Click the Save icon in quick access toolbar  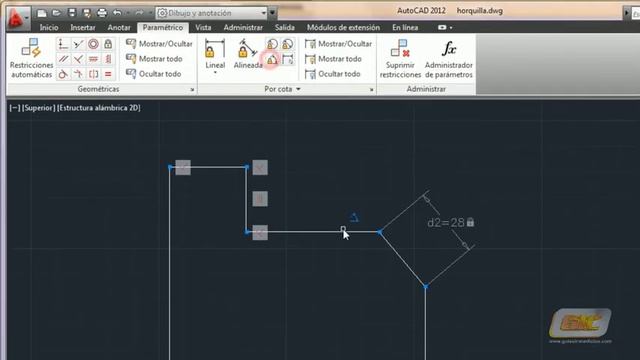(72, 13)
